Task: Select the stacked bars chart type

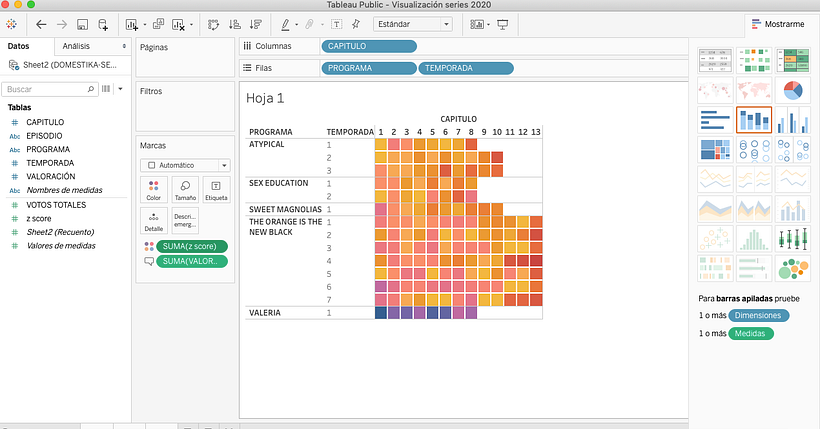Action: click(x=754, y=120)
